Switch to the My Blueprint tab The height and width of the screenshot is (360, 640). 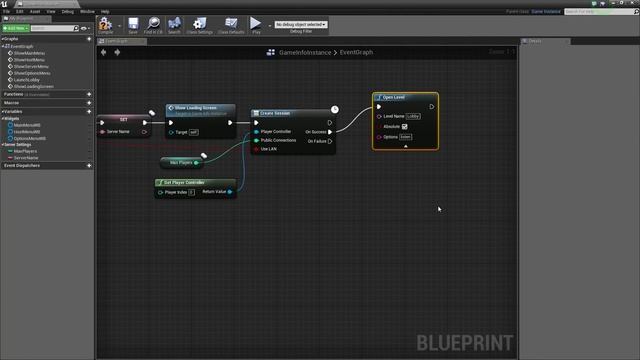pos(26,19)
